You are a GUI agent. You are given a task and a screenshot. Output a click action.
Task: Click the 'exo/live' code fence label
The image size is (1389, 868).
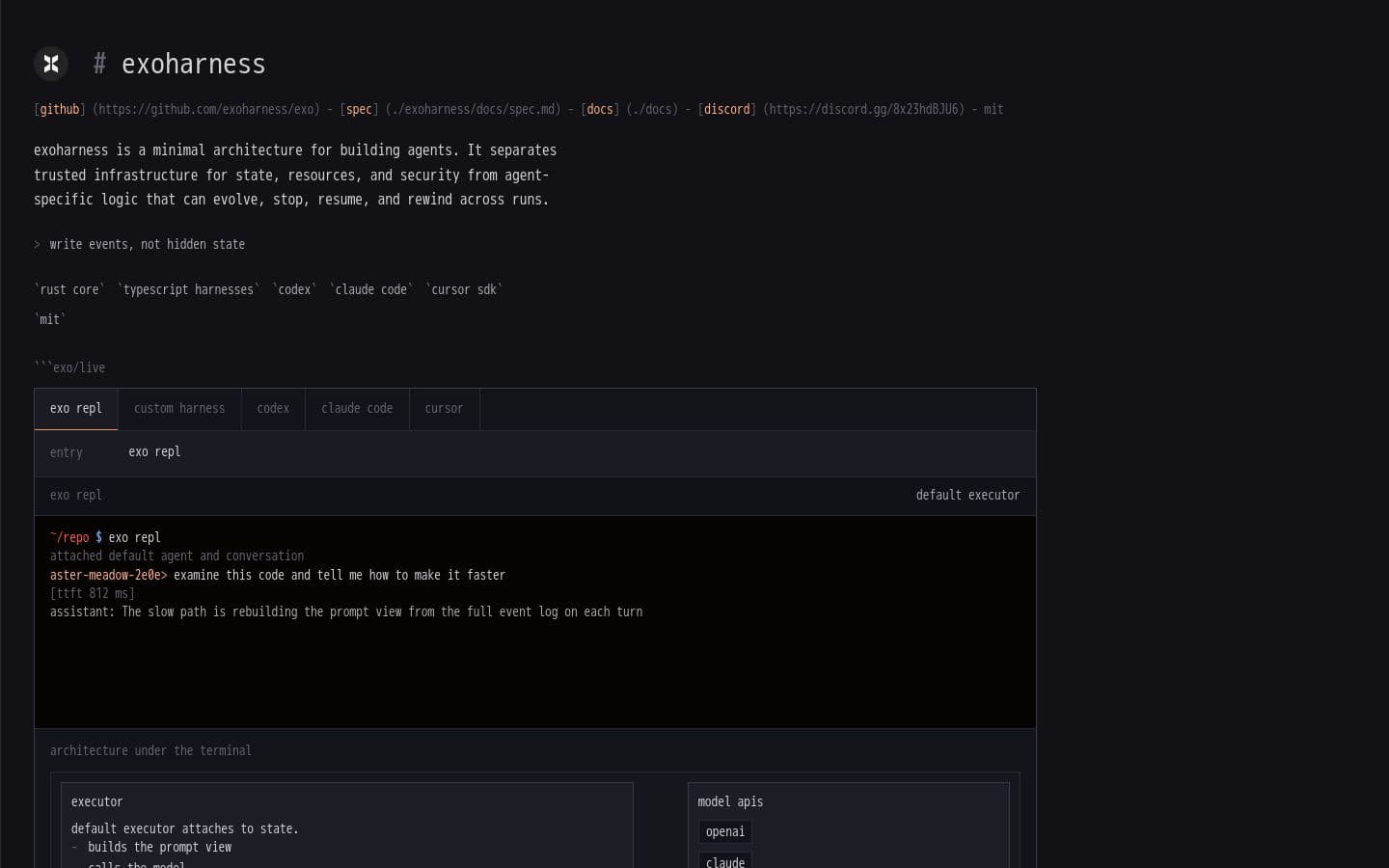69,367
